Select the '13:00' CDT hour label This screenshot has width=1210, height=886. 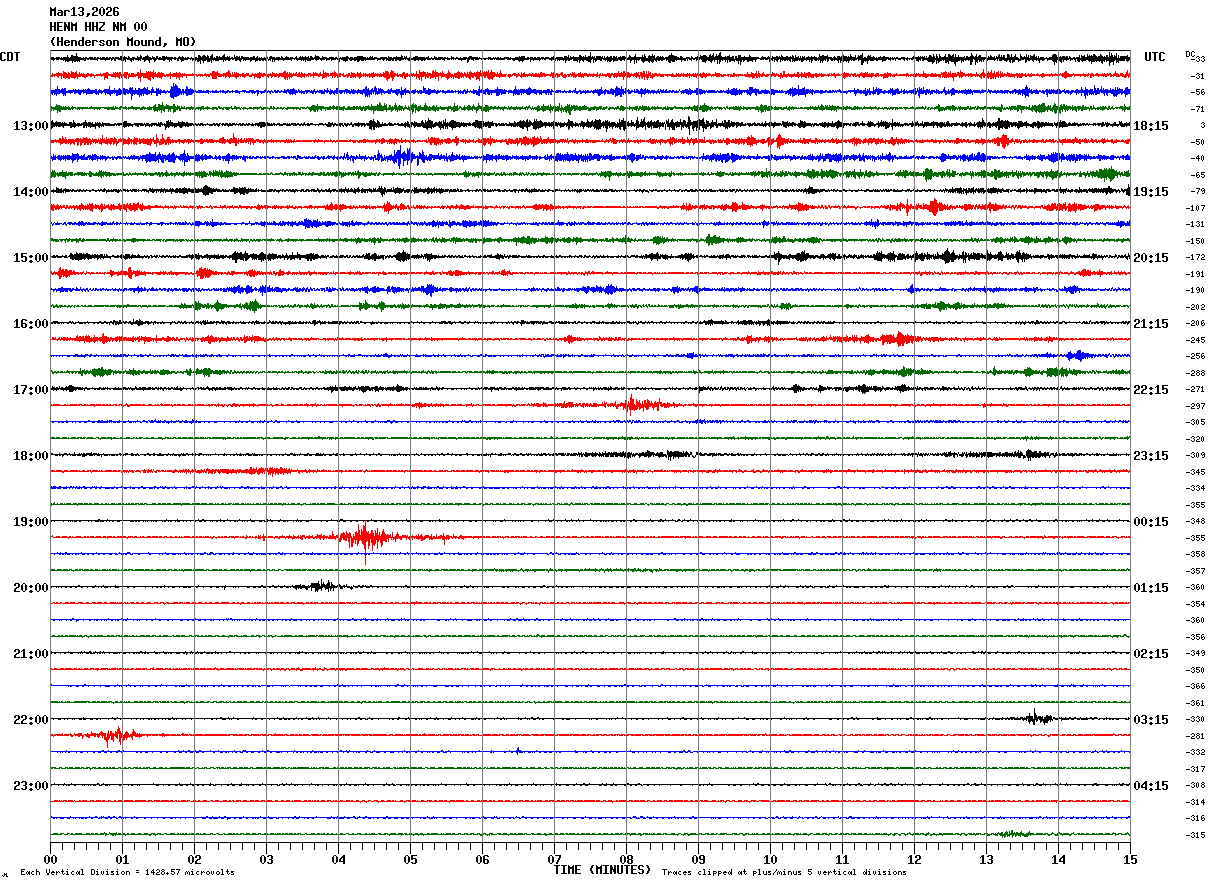point(30,126)
